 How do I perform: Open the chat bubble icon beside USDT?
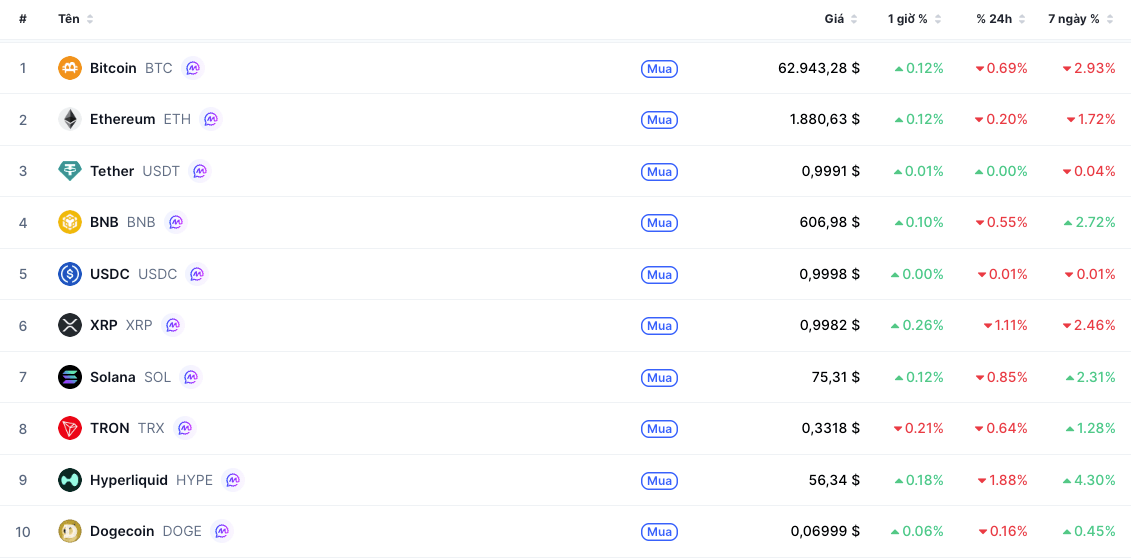(x=200, y=171)
